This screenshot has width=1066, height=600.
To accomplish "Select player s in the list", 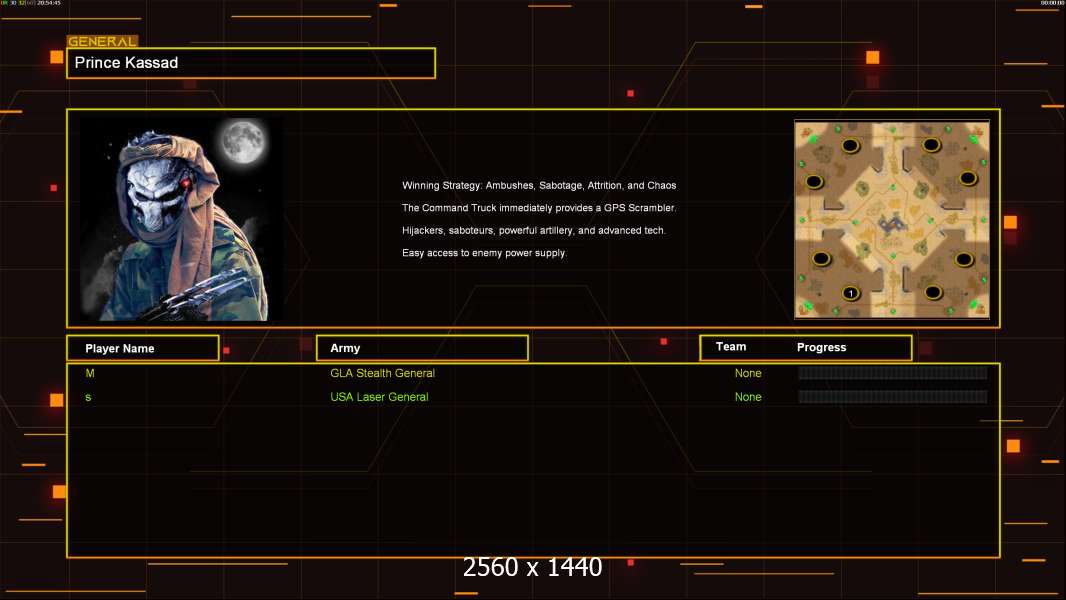I will click(x=89, y=397).
